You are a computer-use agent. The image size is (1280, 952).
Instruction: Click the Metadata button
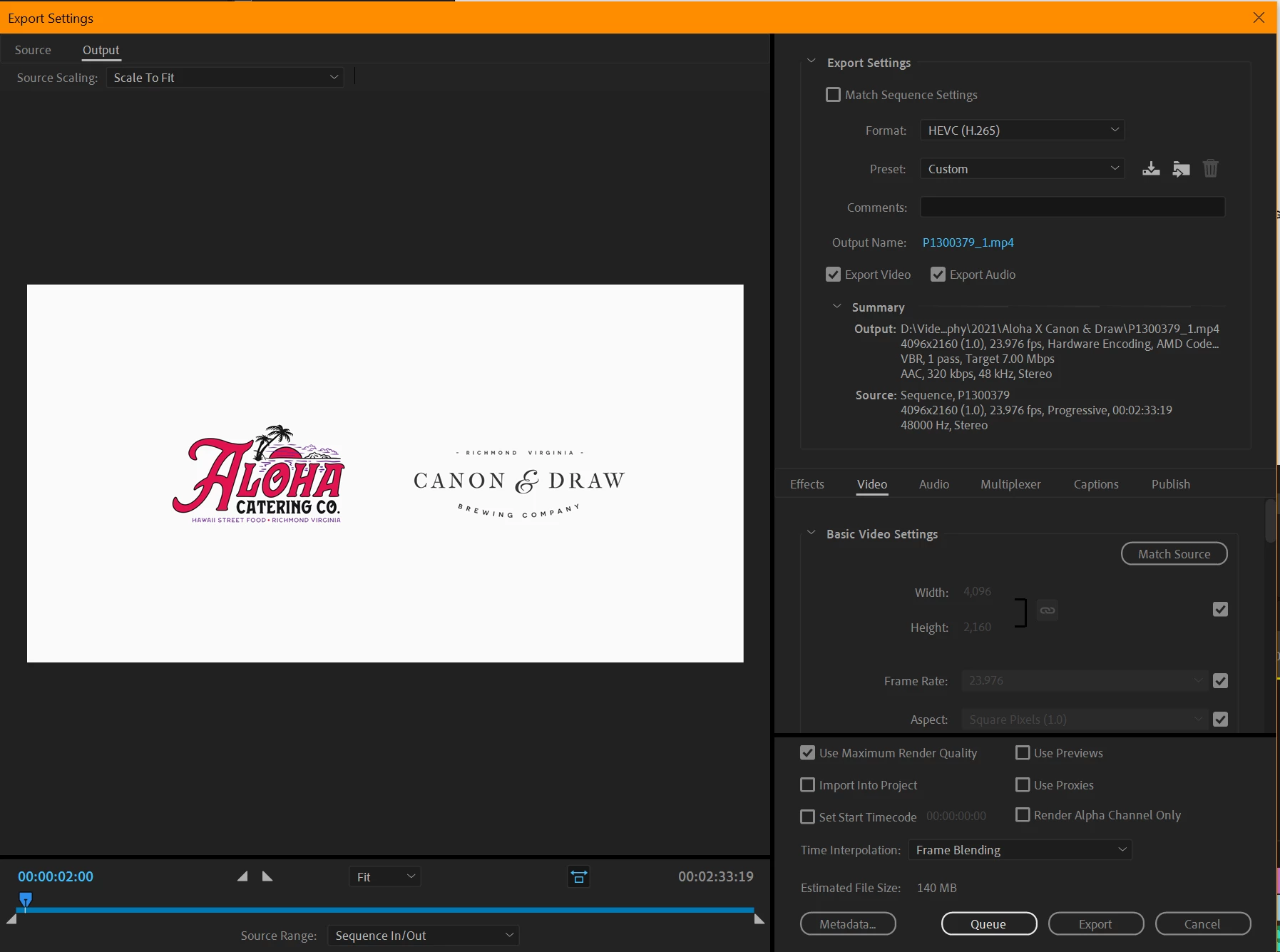coord(848,923)
